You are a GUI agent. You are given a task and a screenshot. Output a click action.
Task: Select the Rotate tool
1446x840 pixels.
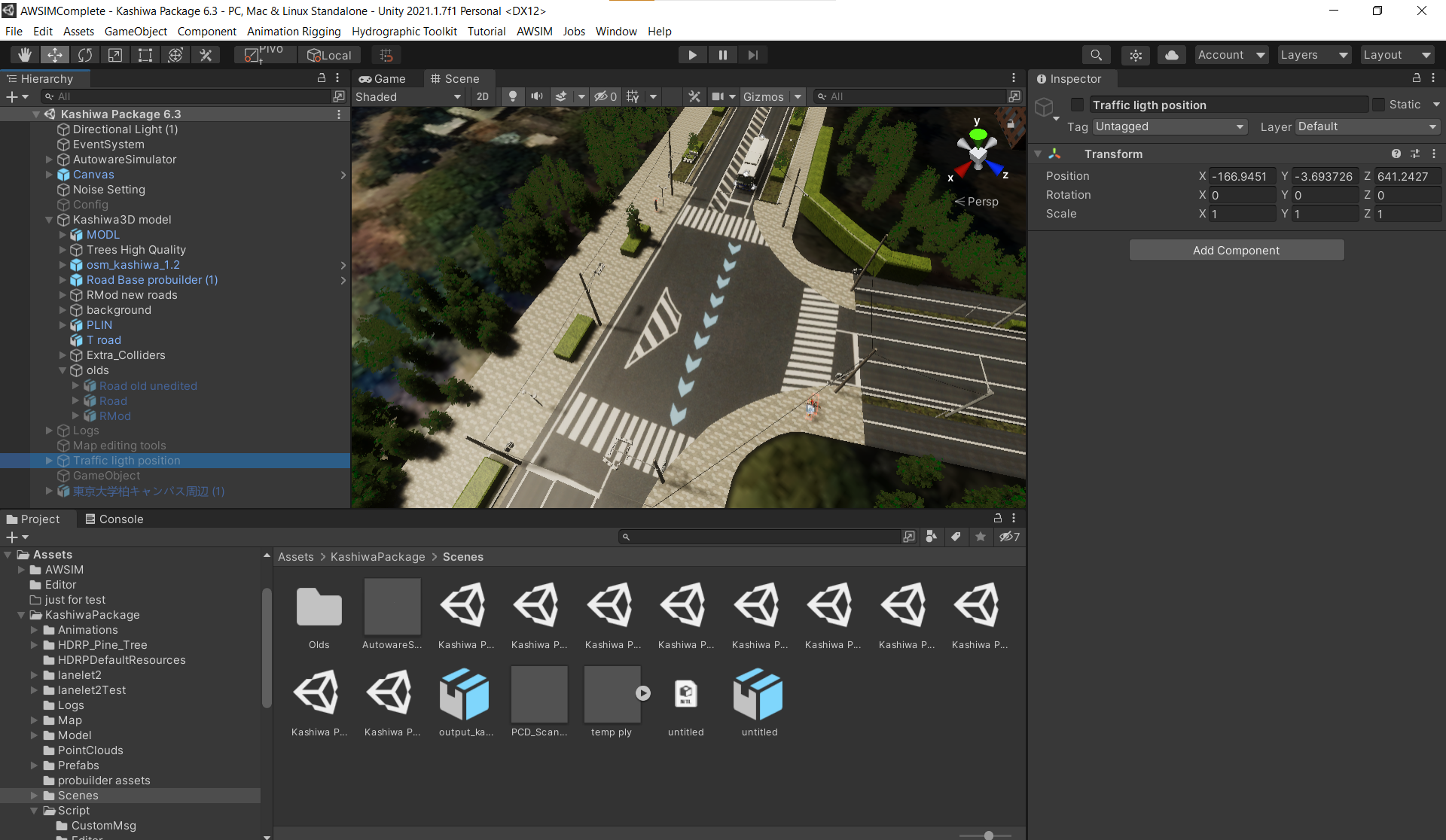pos(85,55)
